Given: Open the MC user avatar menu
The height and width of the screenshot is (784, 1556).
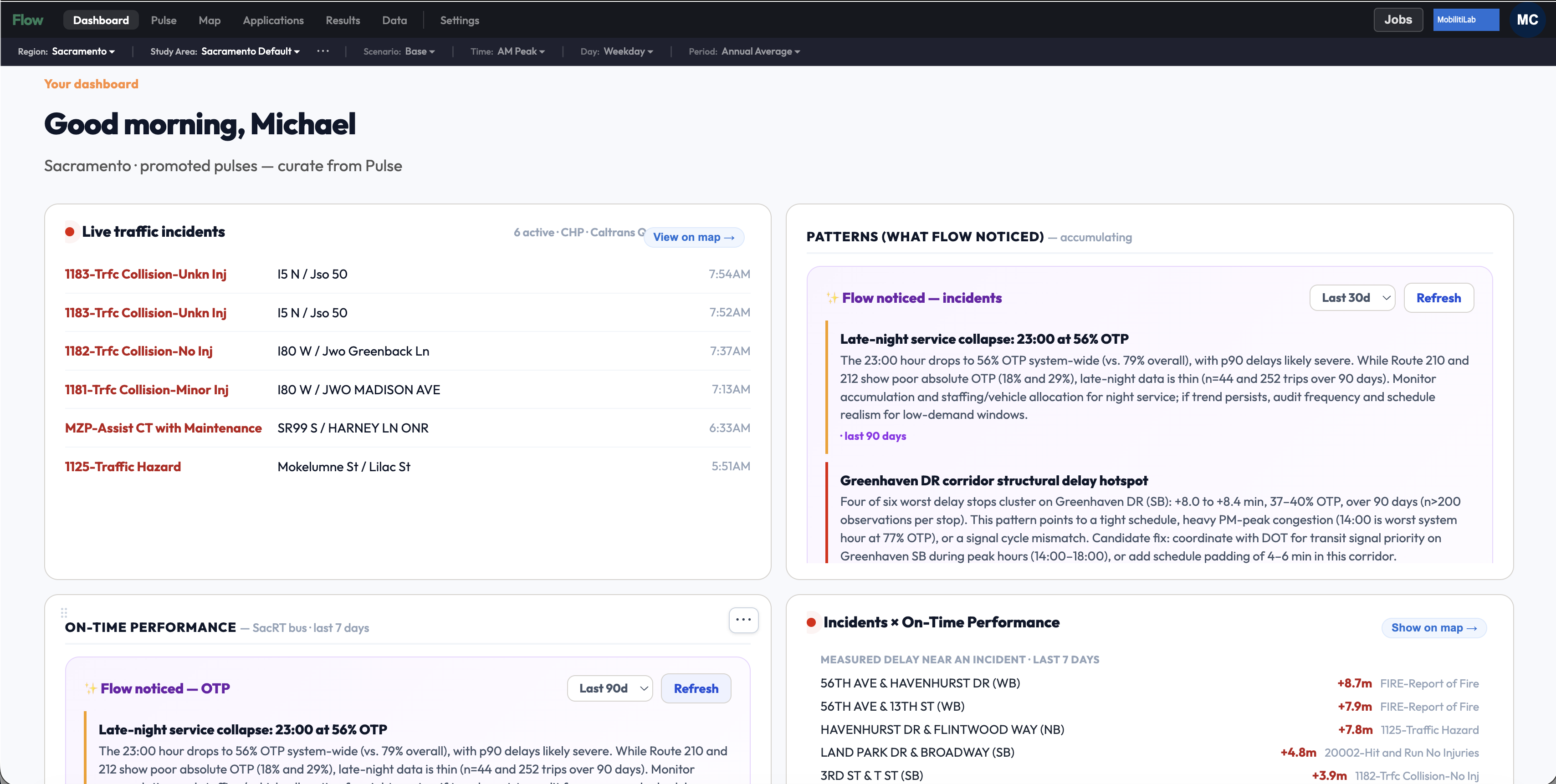Looking at the screenshot, I should click(1527, 20).
